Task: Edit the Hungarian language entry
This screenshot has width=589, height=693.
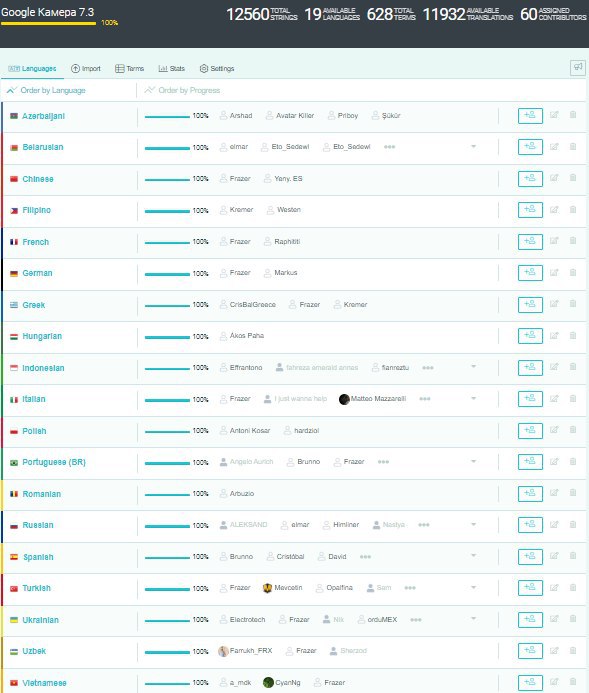Action: click(x=554, y=335)
